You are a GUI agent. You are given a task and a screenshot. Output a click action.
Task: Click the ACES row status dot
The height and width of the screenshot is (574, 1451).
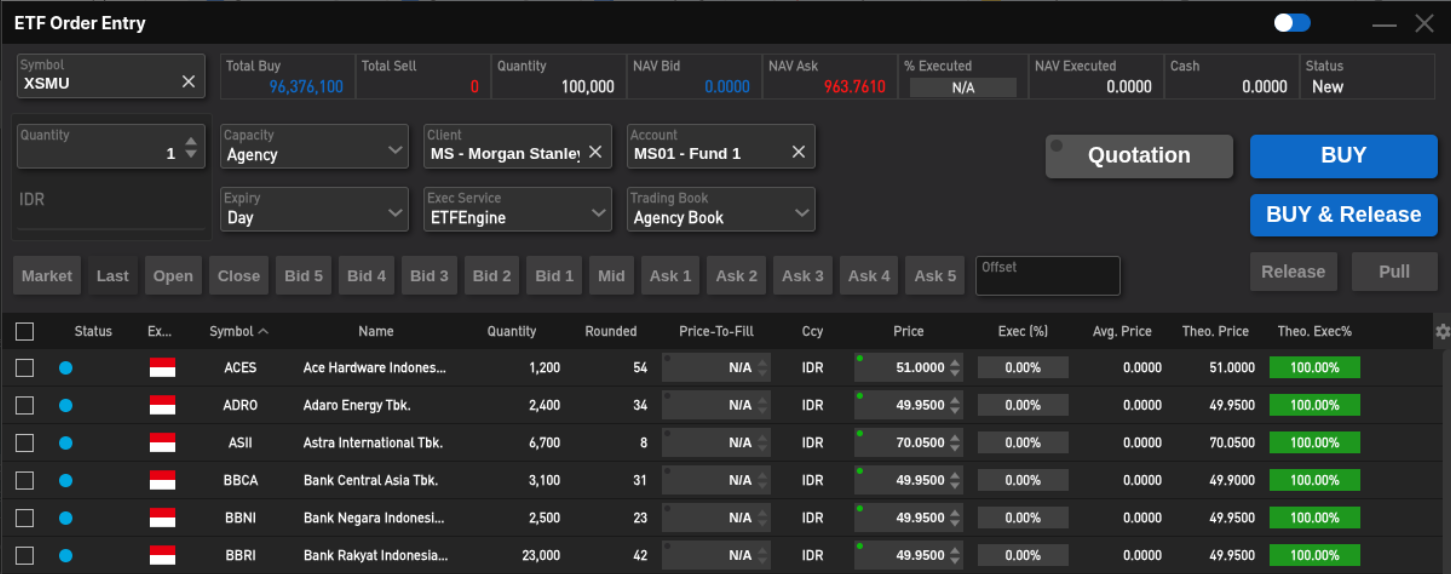point(65,368)
